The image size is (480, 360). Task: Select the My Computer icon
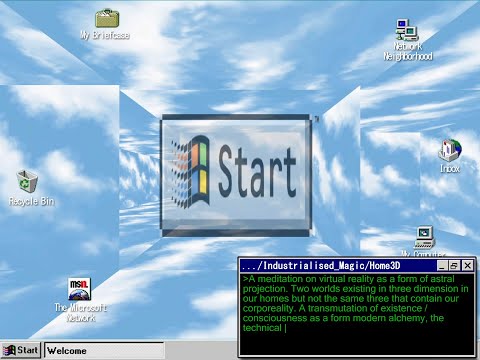424,237
